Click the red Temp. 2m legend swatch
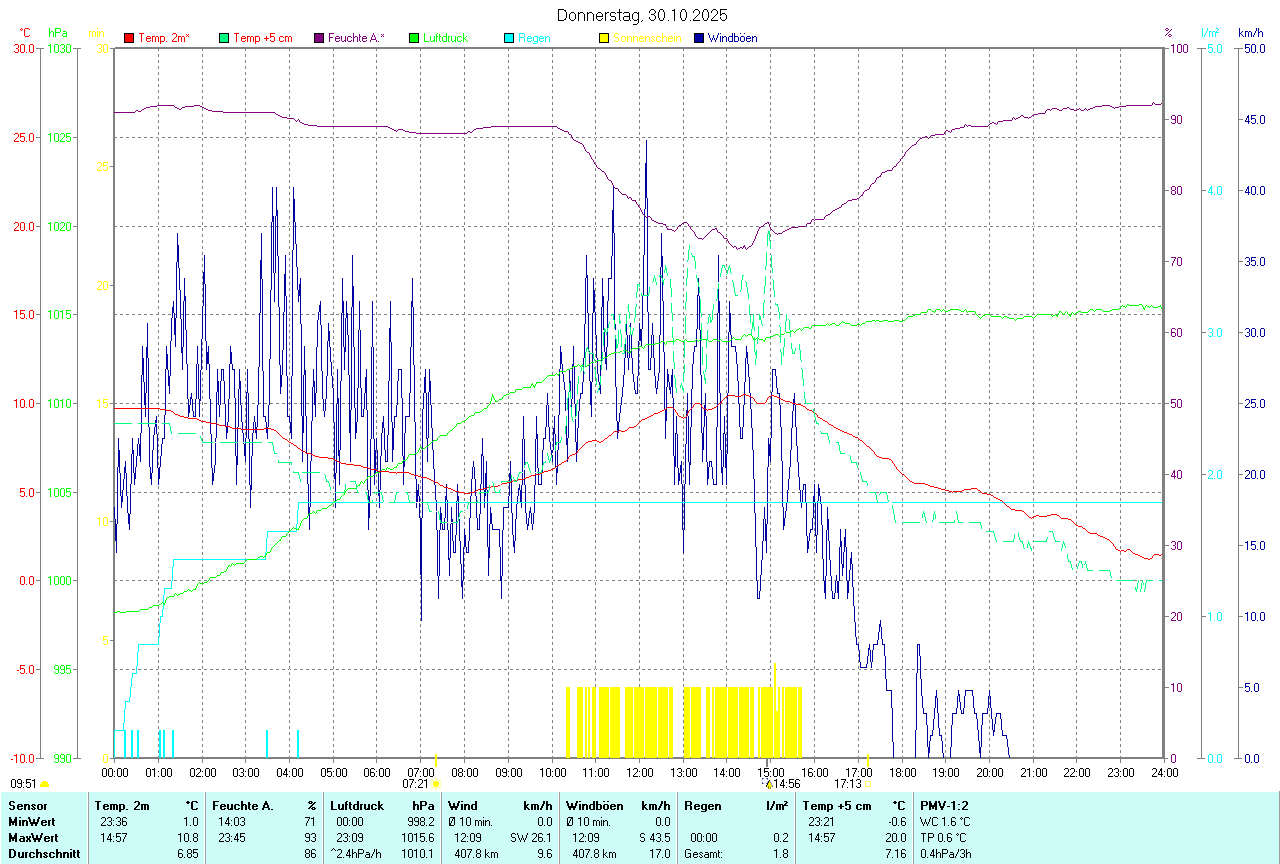The width and height of the screenshot is (1280, 864). click(129, 38)
